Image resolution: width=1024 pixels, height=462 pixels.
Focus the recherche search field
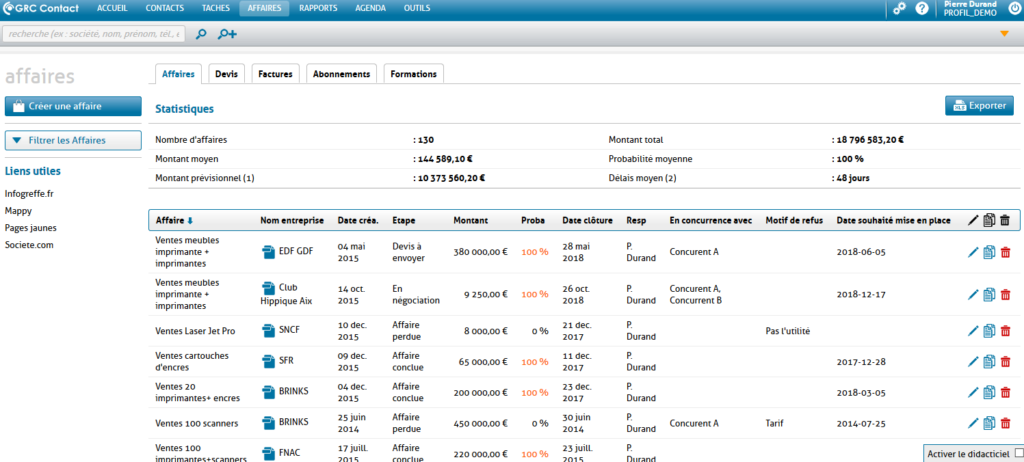(95, 34)
